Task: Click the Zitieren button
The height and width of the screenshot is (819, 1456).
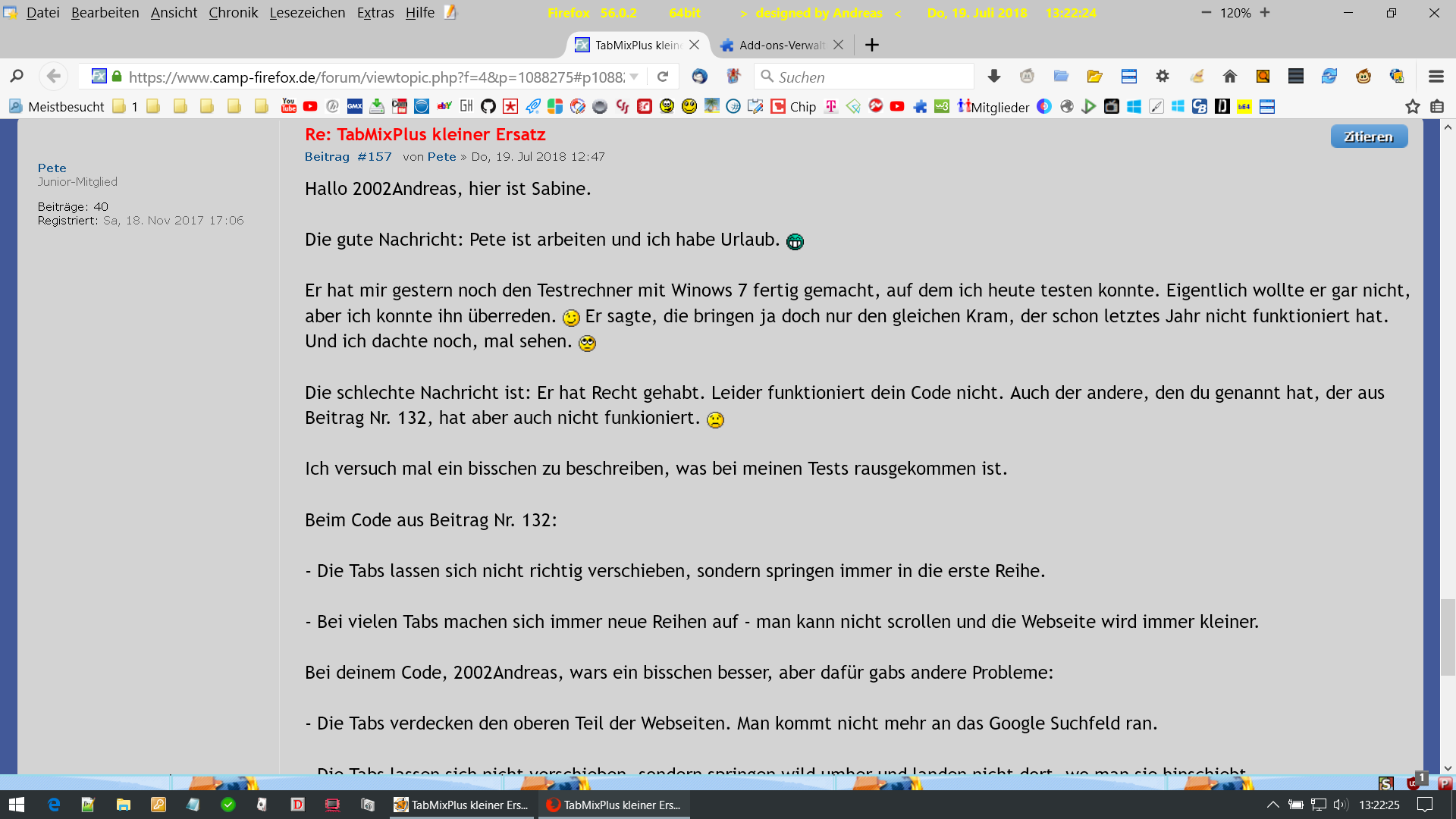Action: point(1369,136)
